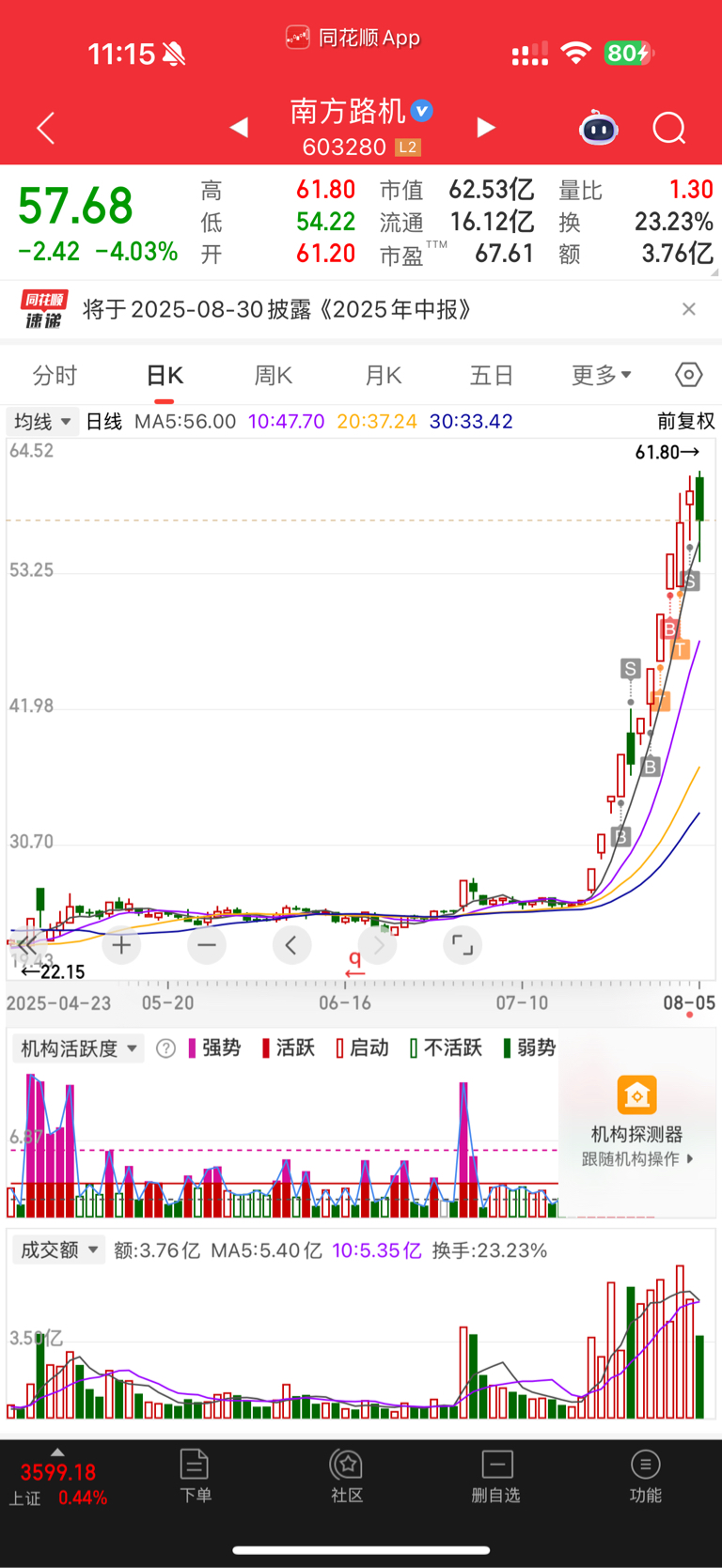Tap the stock code 603280
The width and height of the screenshot is (722, 1568).
pyautogui.click(x=344, y=147)
